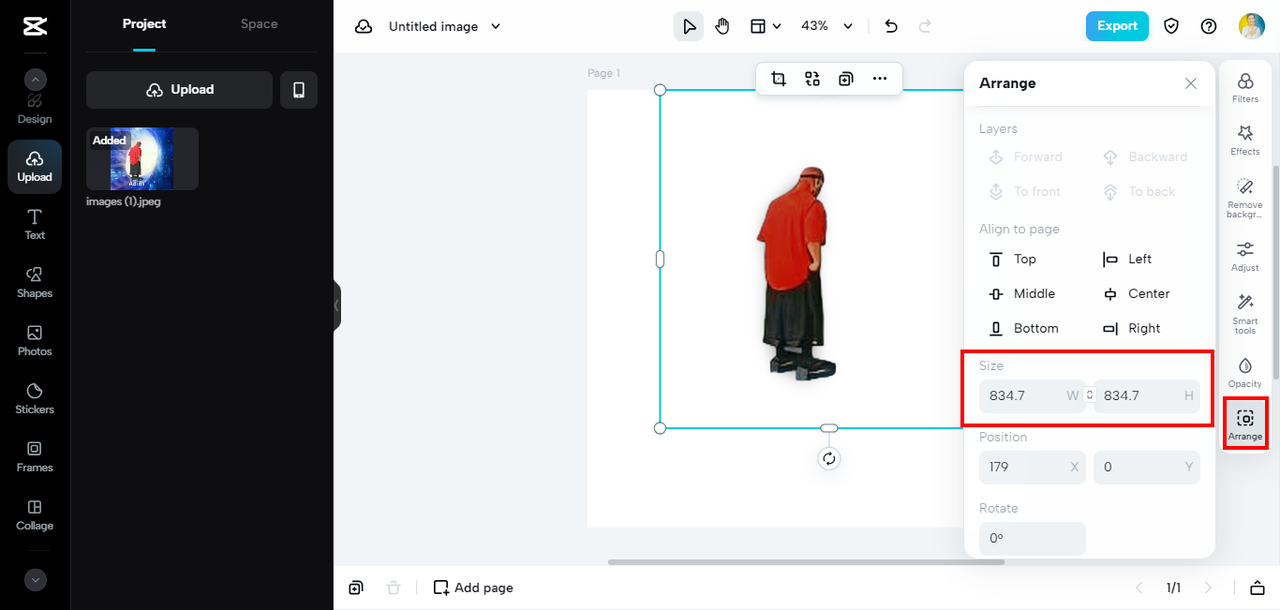Click the Add page button
Viewport: 1280px width, 610px height.
click(473, 588)
